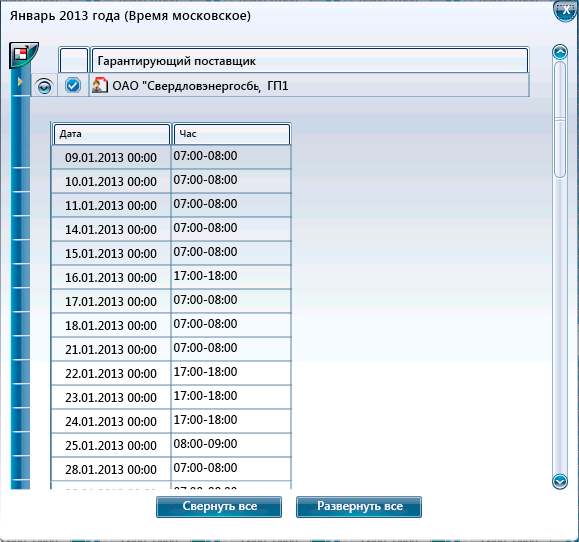Toggle the checkbox for ОАО Свердловэнергосбыт row
The height and width of the screenshot is (542, 579).
pos(73,85)
